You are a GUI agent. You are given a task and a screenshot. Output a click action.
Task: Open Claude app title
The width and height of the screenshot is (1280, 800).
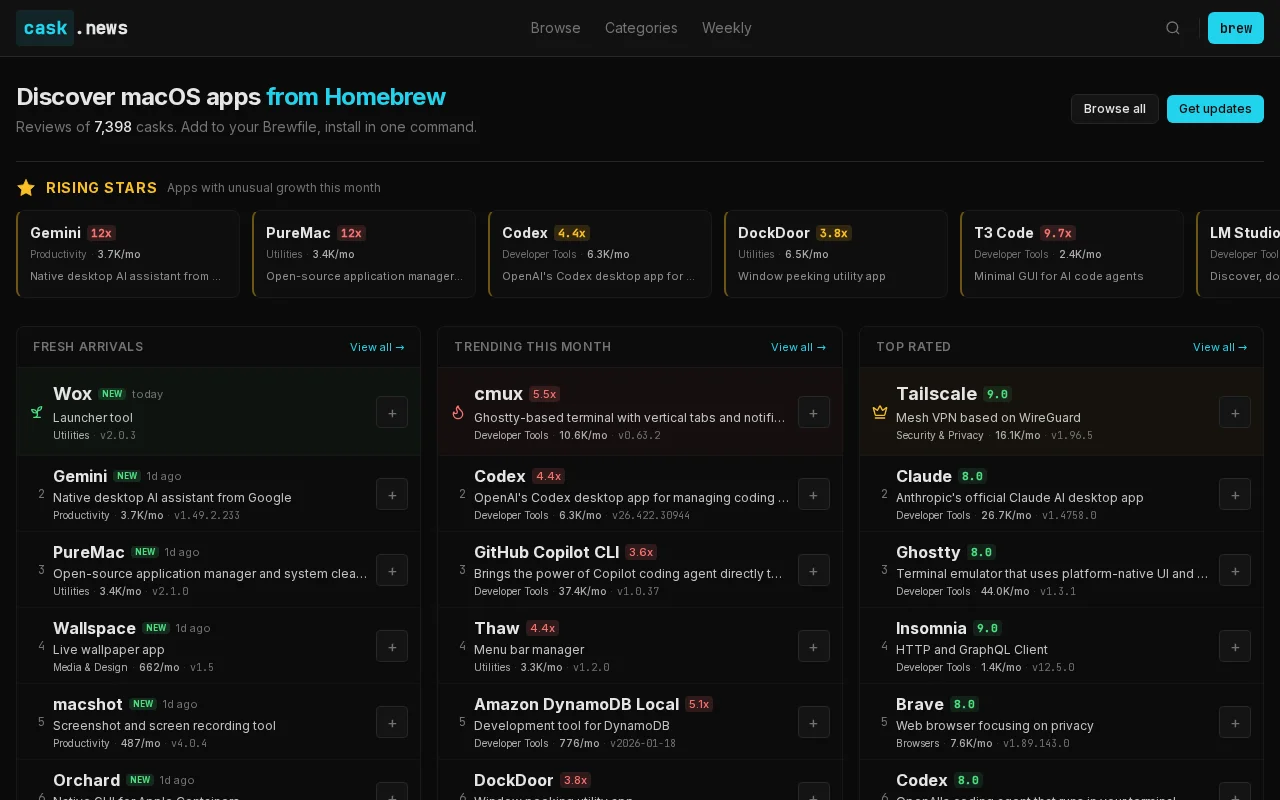(924, 476)
